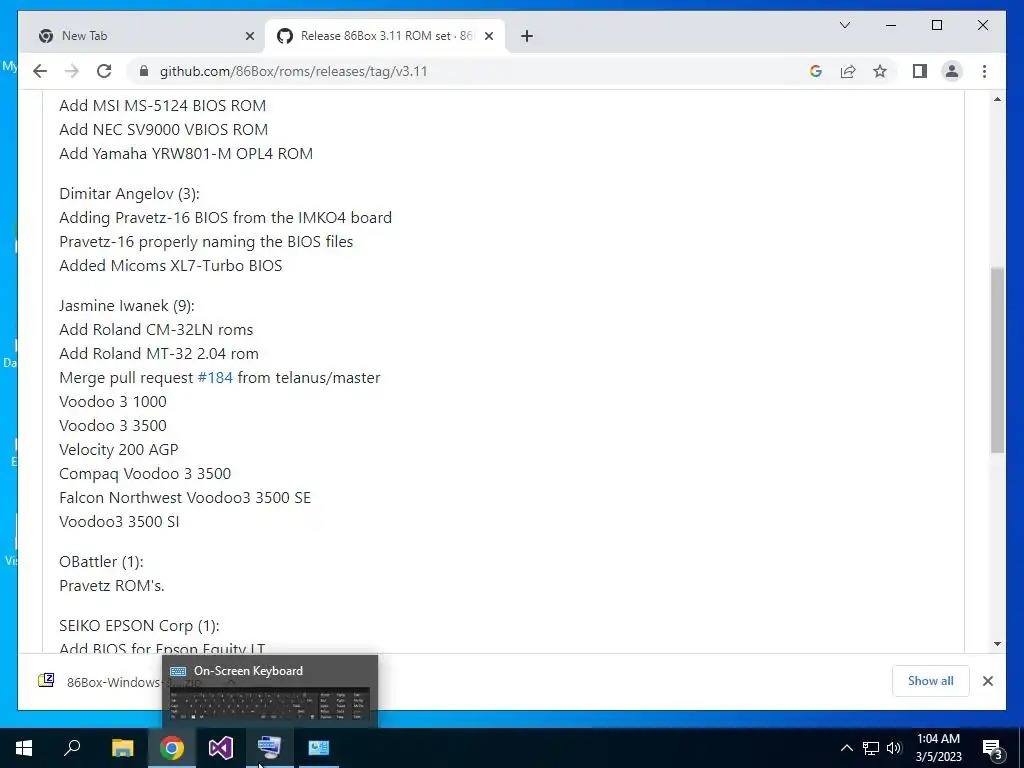Open a new browser tab
1024x768 pixels.
[x=527, y=37]
